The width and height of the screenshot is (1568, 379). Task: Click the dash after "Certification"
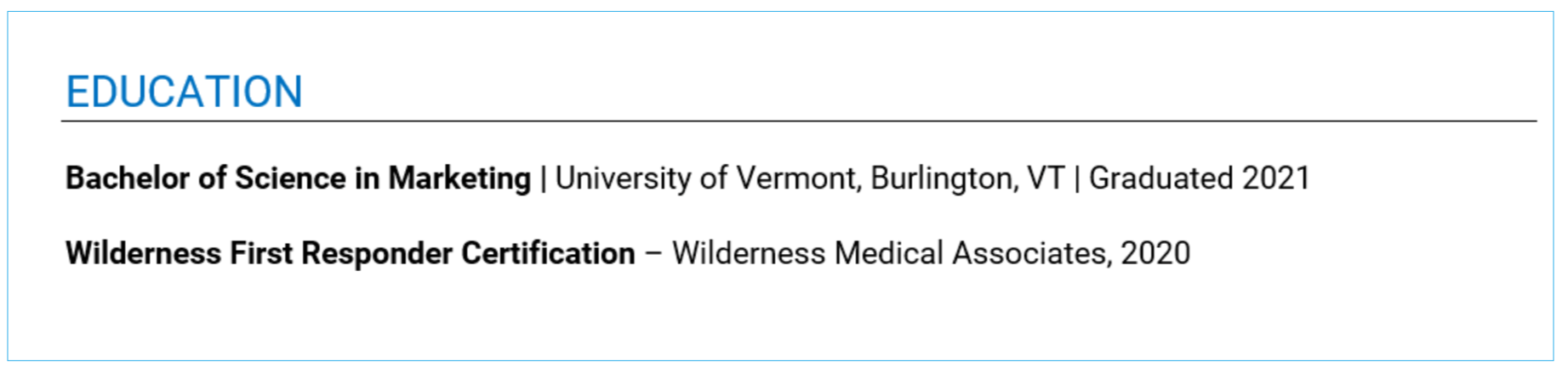653,253
